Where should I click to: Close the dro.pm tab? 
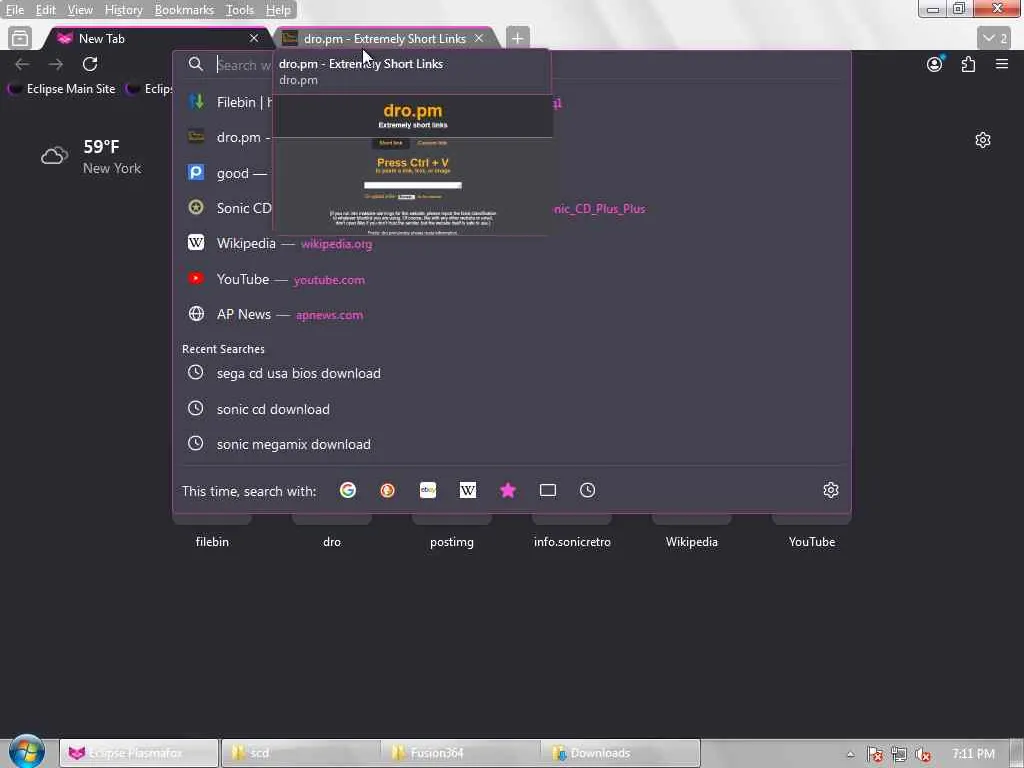click(x=479, y=39)
